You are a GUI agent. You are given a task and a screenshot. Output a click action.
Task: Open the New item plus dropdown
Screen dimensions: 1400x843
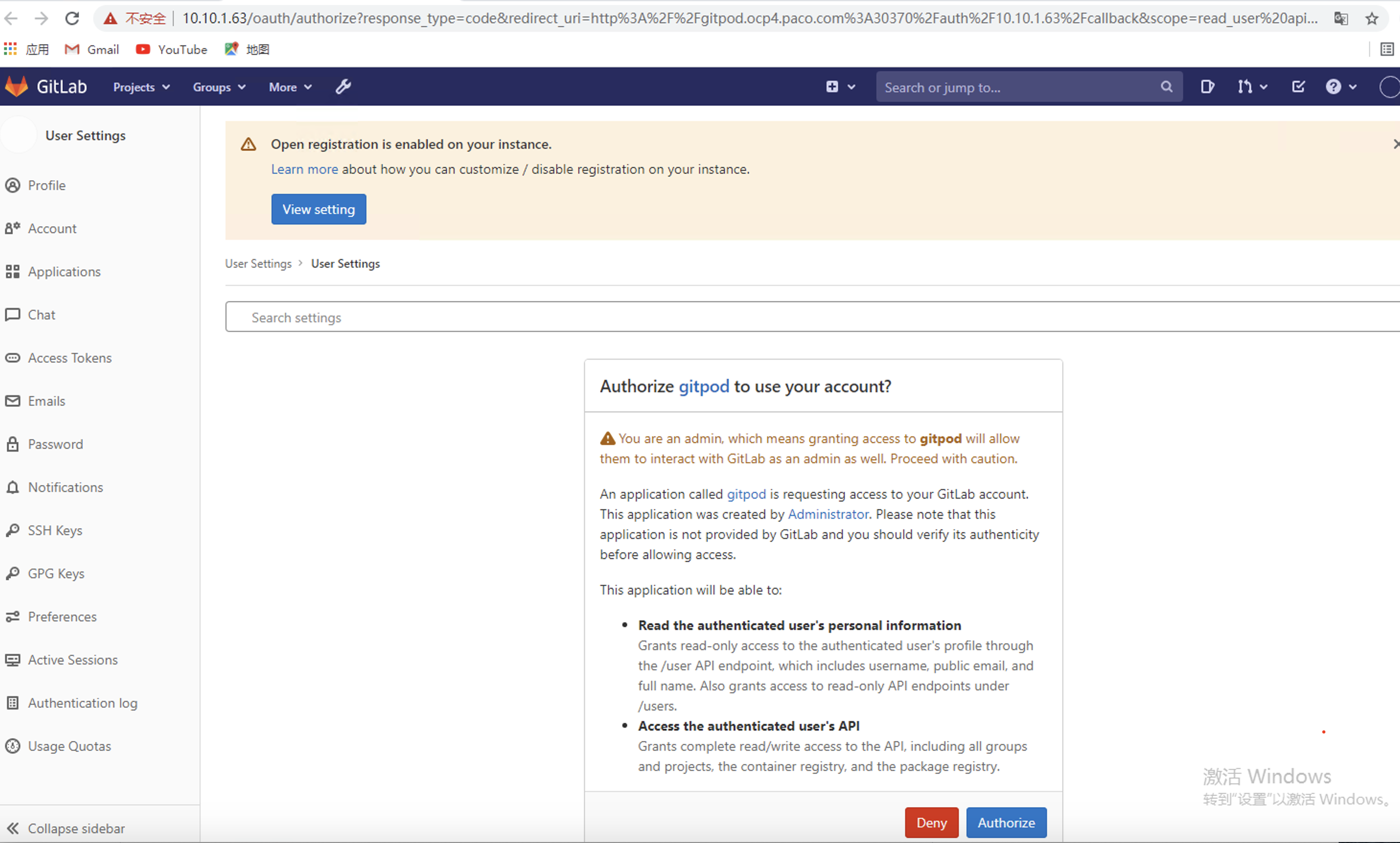(x=840, y=86)
